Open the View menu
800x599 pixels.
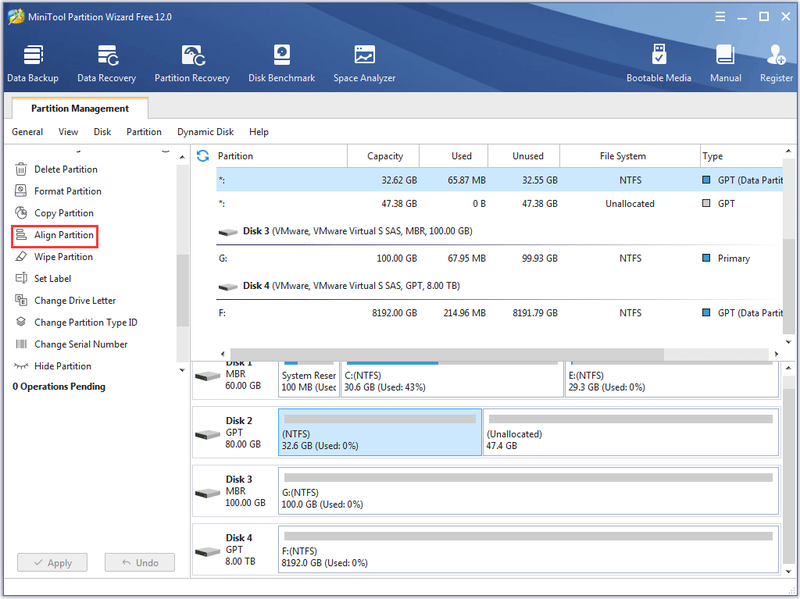(68, 132)
